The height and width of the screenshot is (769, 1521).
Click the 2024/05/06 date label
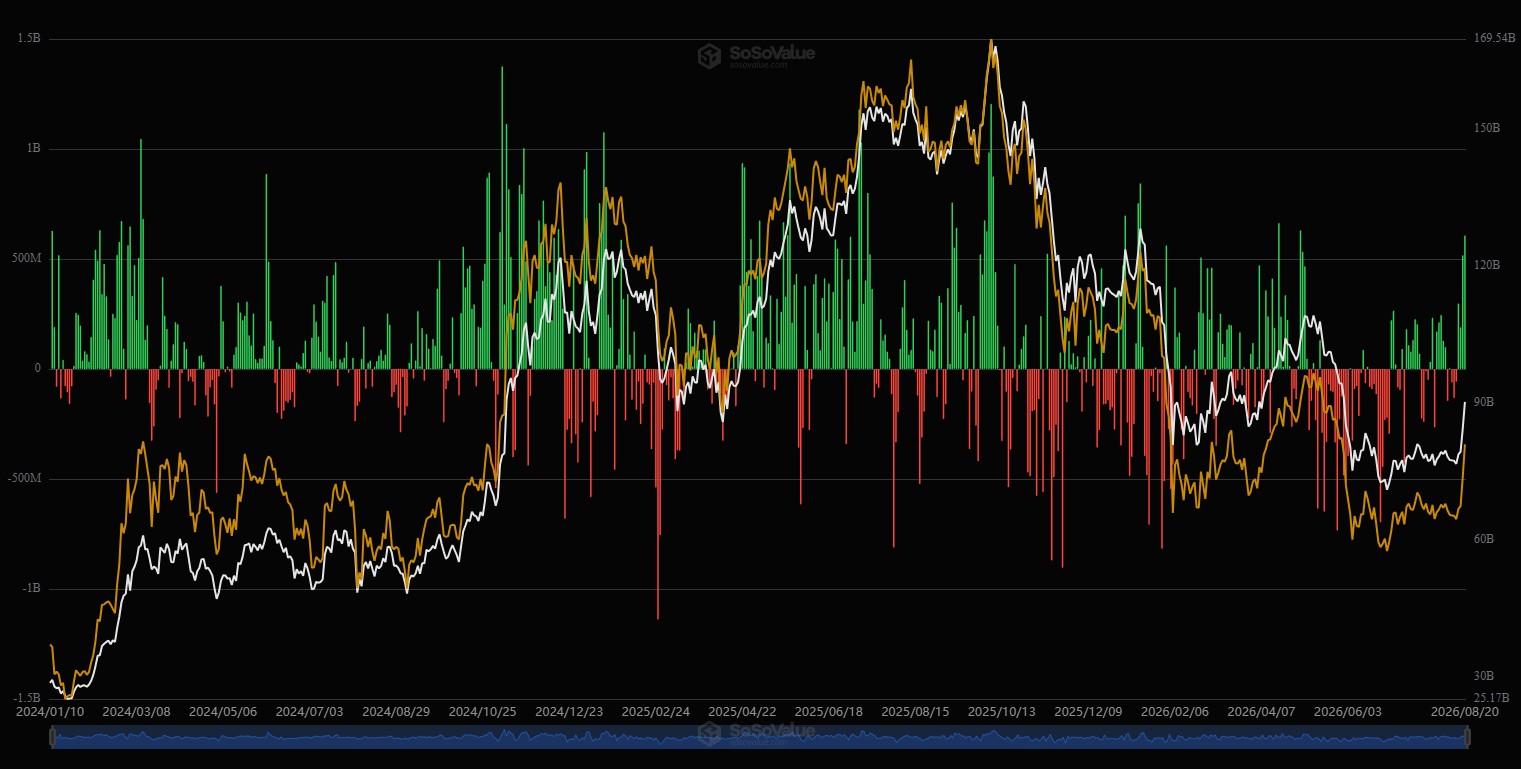pyautogui.click(x=224, y=712)
